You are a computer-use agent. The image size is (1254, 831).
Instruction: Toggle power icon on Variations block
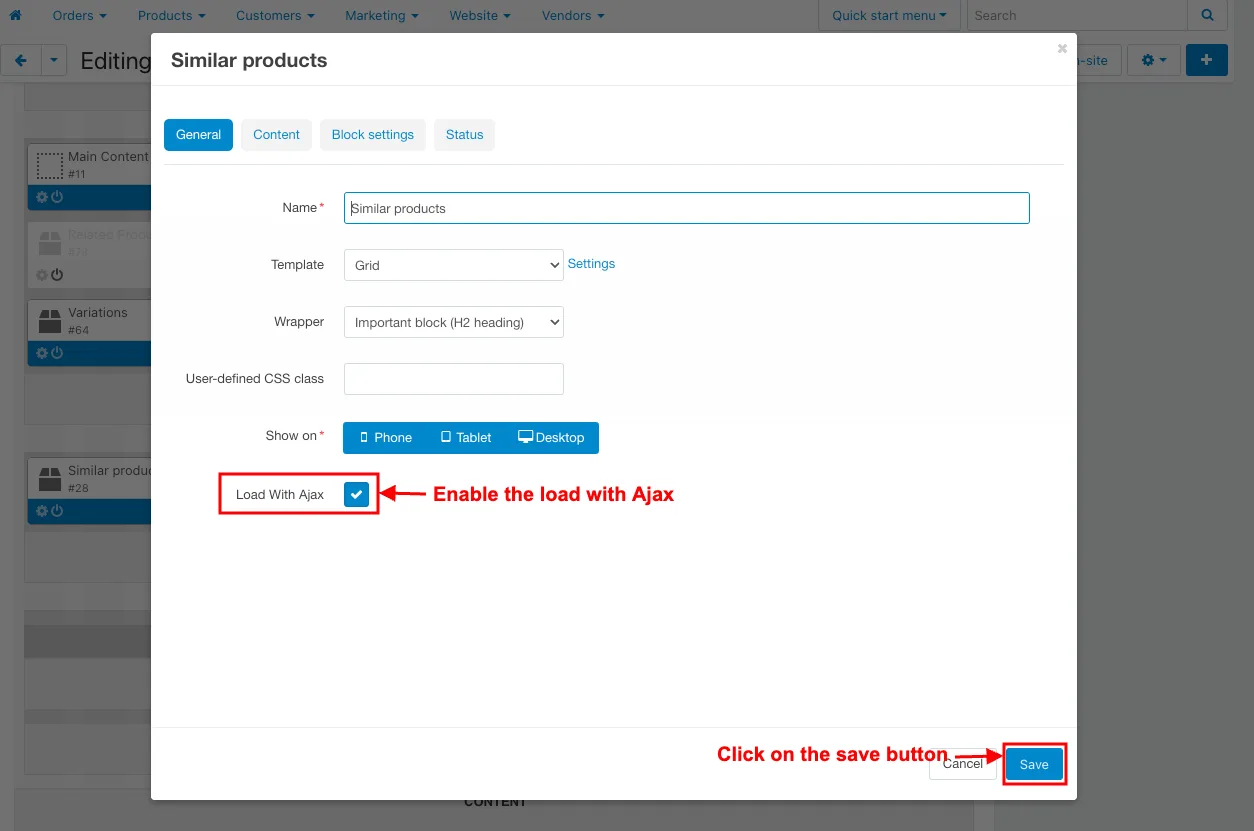click(57, 353)
